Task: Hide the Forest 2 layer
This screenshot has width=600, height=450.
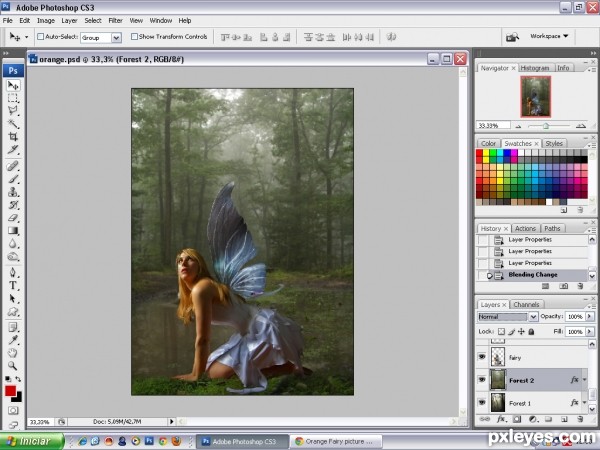Action: click(482, 380)
